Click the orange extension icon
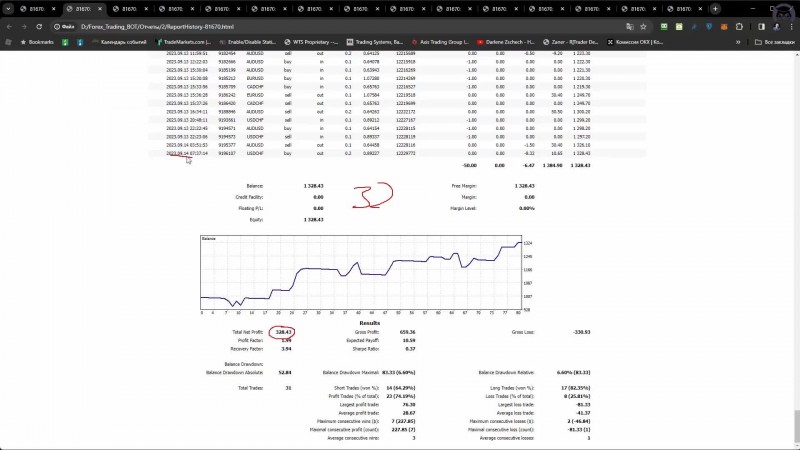This screenshot has height=450, width=800. [x=724, y=27]
